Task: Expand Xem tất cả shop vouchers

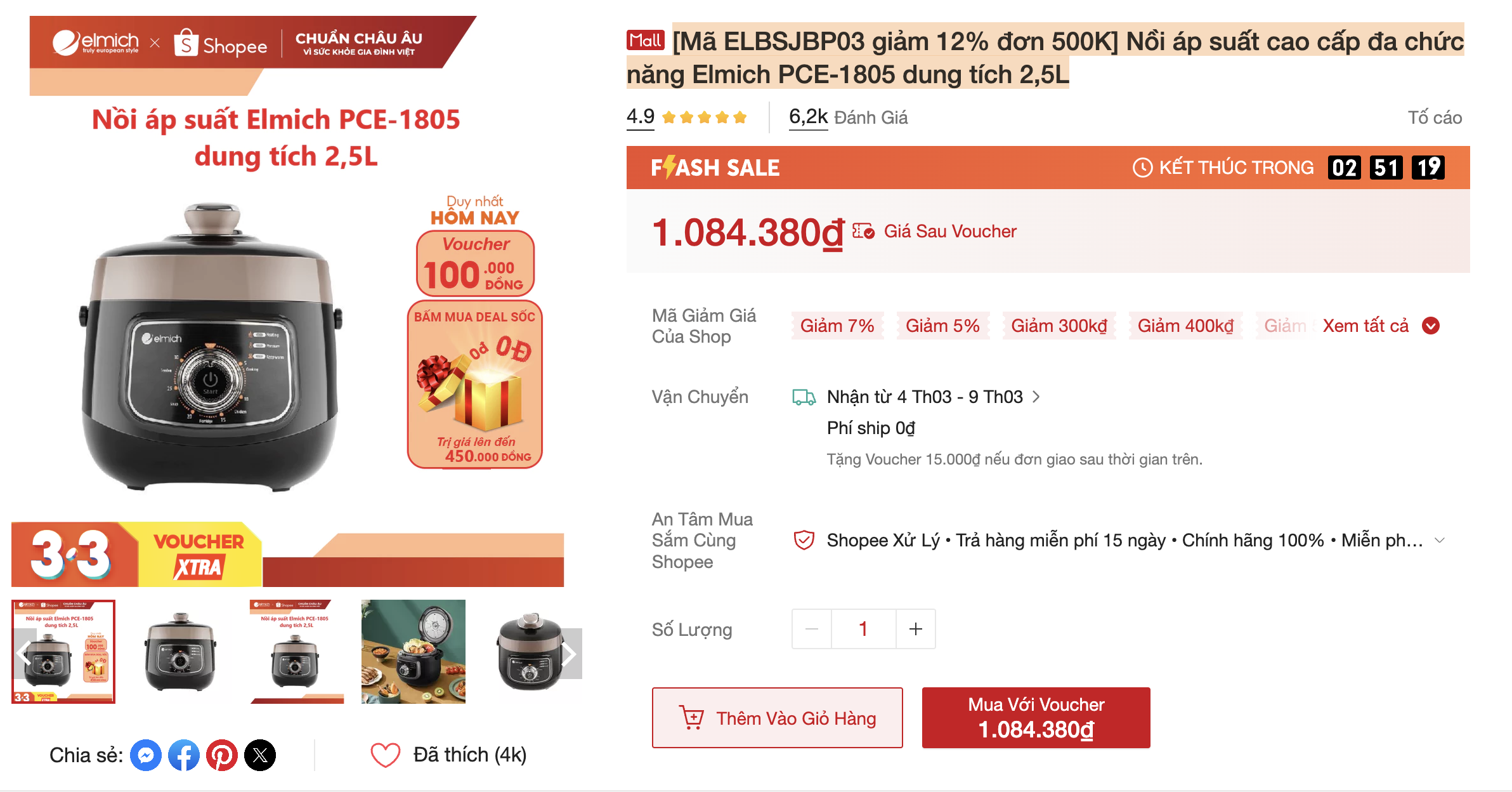Action: point(1380,326)
